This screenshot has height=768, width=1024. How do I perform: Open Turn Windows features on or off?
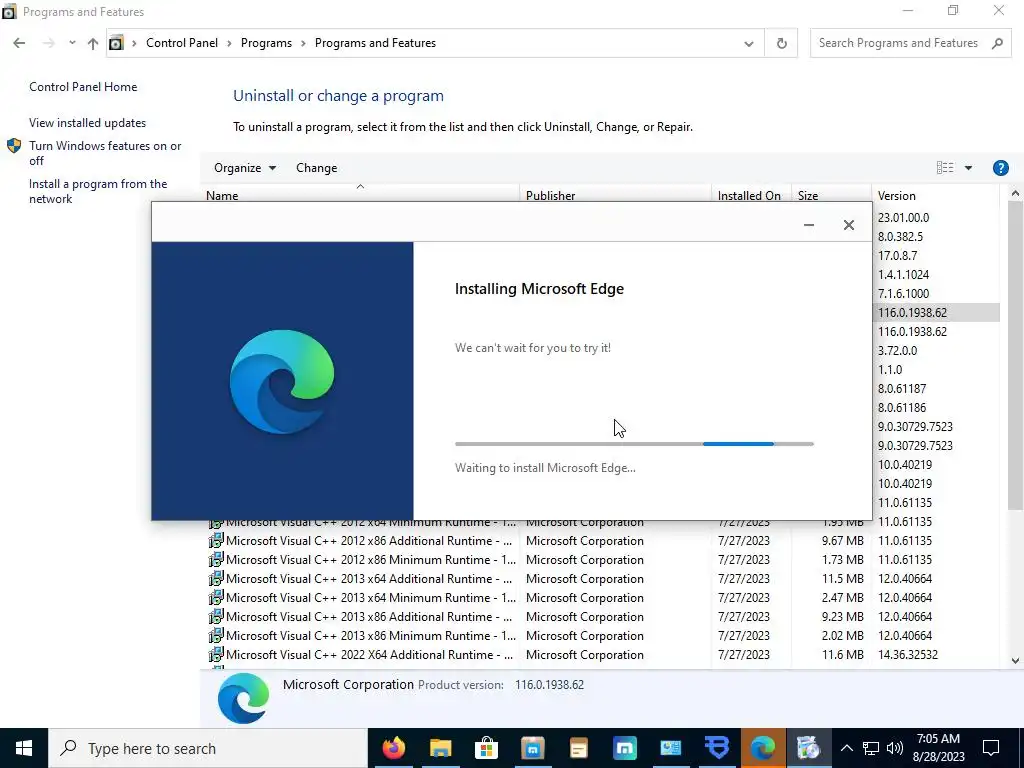point(105,153)
